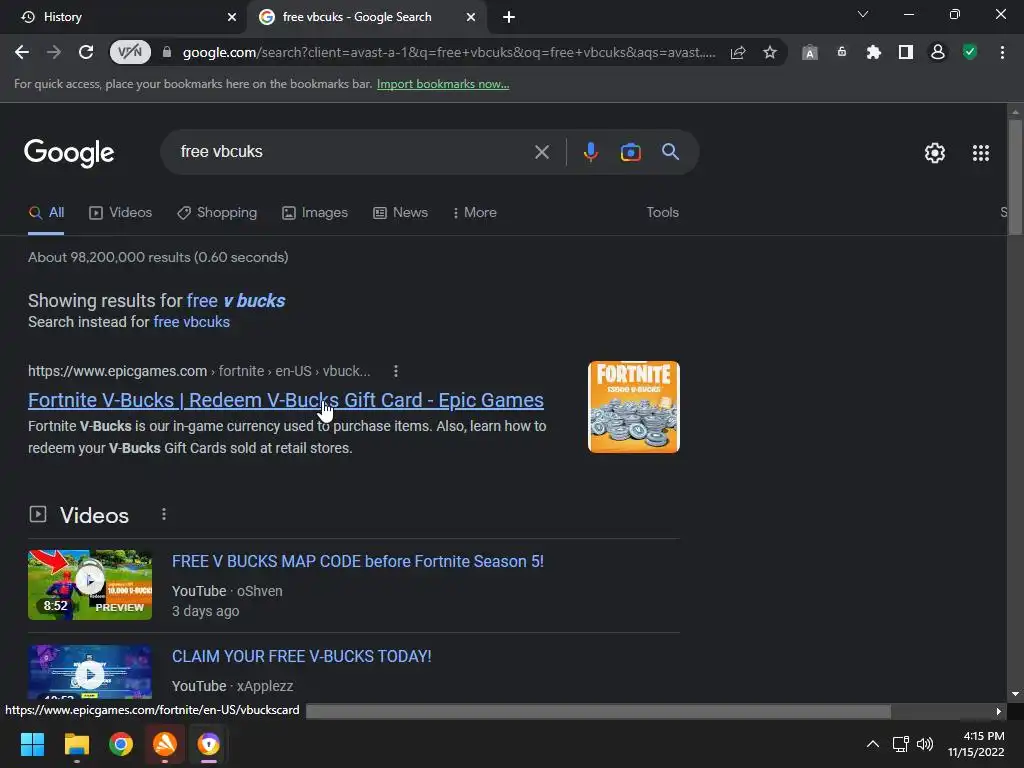Open Avast antivirus taskbar icon
This screenshot has width=1024, height=768.
point(165,744)
